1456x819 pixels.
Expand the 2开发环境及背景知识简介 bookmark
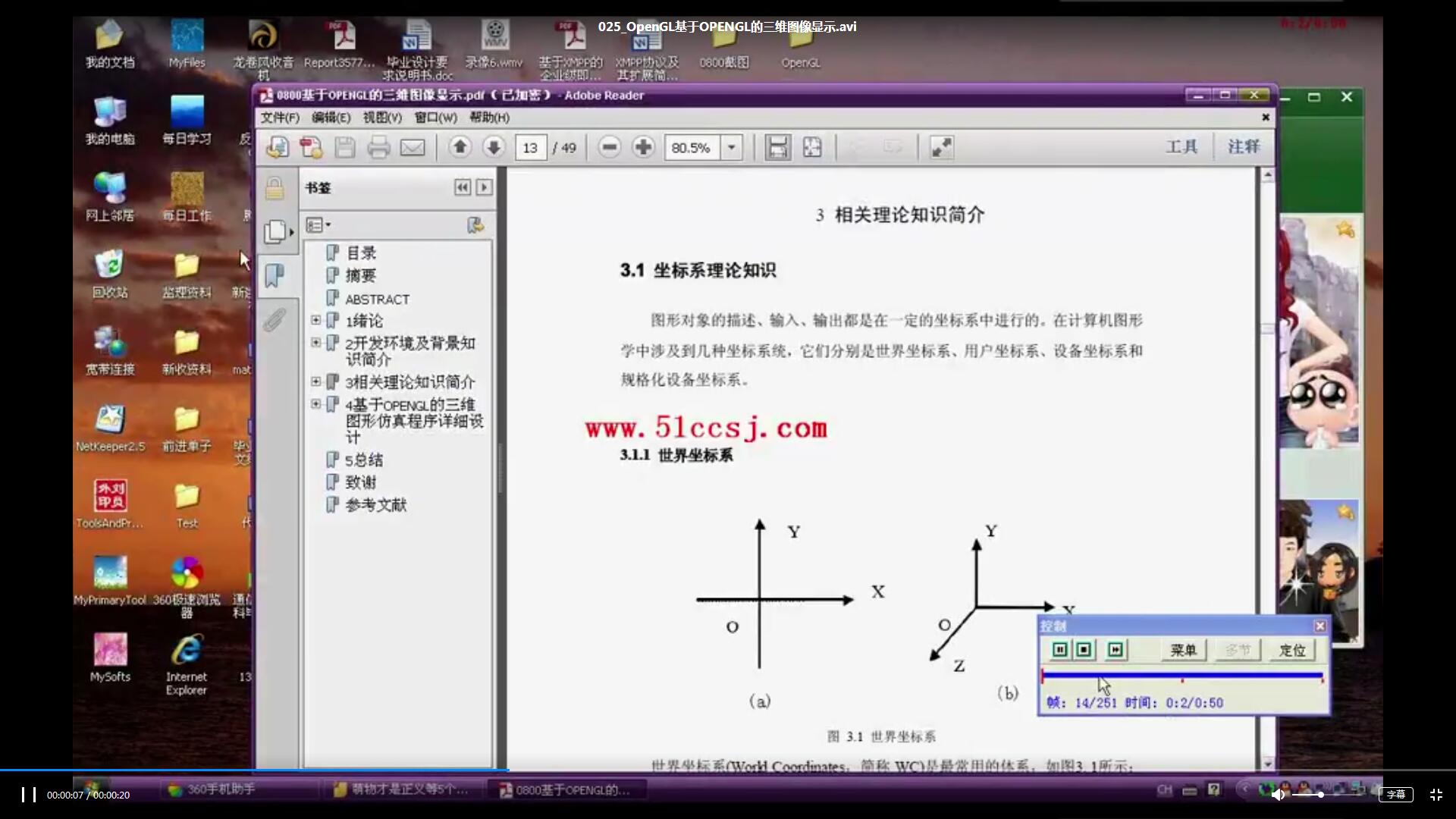tap(316, 343)
